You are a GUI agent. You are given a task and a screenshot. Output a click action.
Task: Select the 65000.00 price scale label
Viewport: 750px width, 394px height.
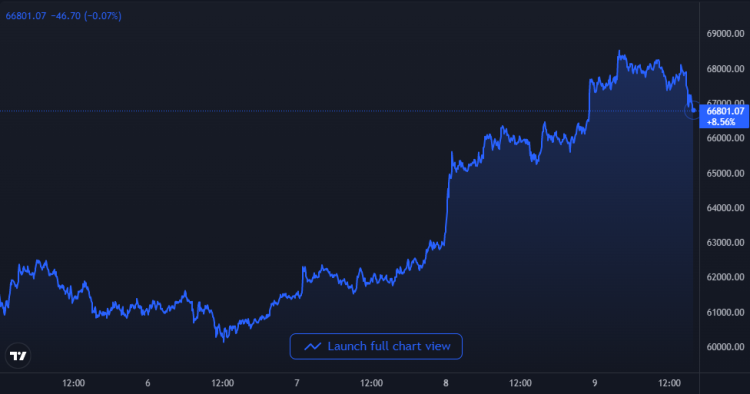click(725, 173)
